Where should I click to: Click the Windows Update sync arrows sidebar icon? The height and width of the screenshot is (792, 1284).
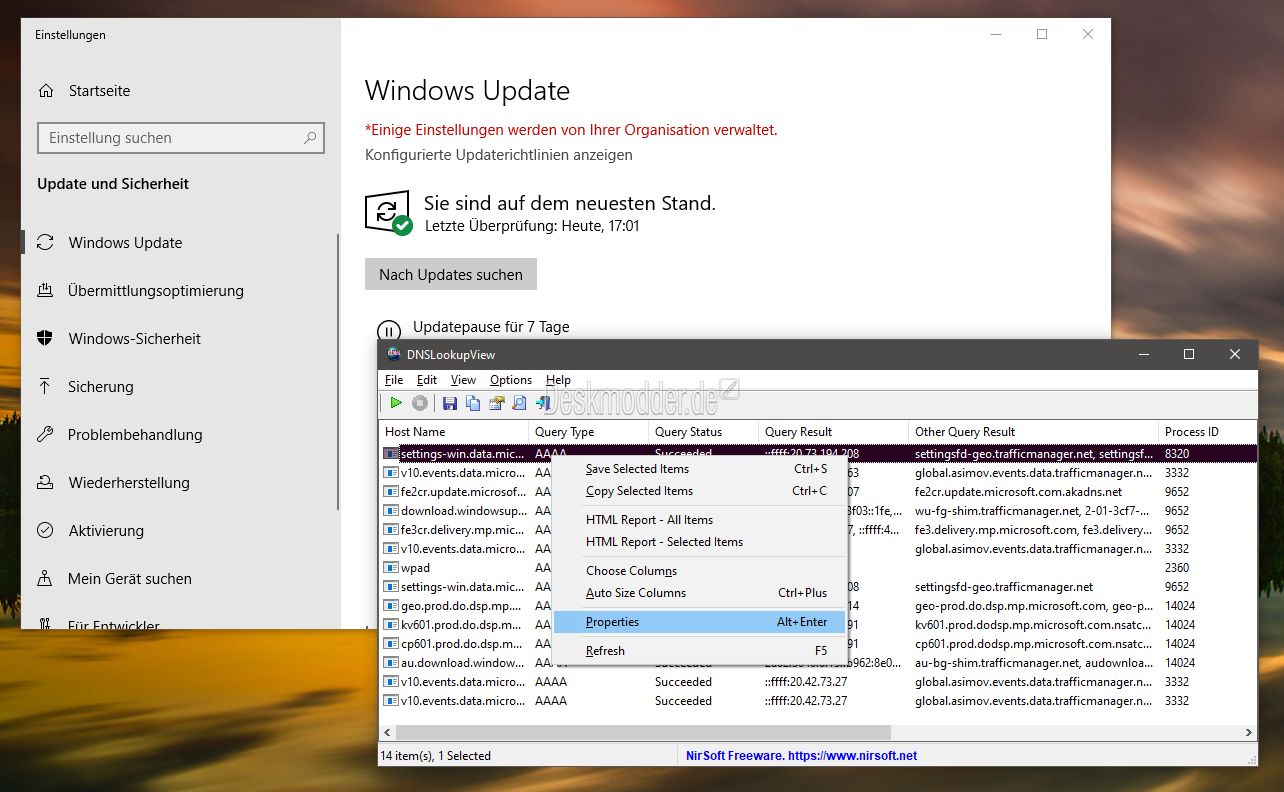pos(45,242)
